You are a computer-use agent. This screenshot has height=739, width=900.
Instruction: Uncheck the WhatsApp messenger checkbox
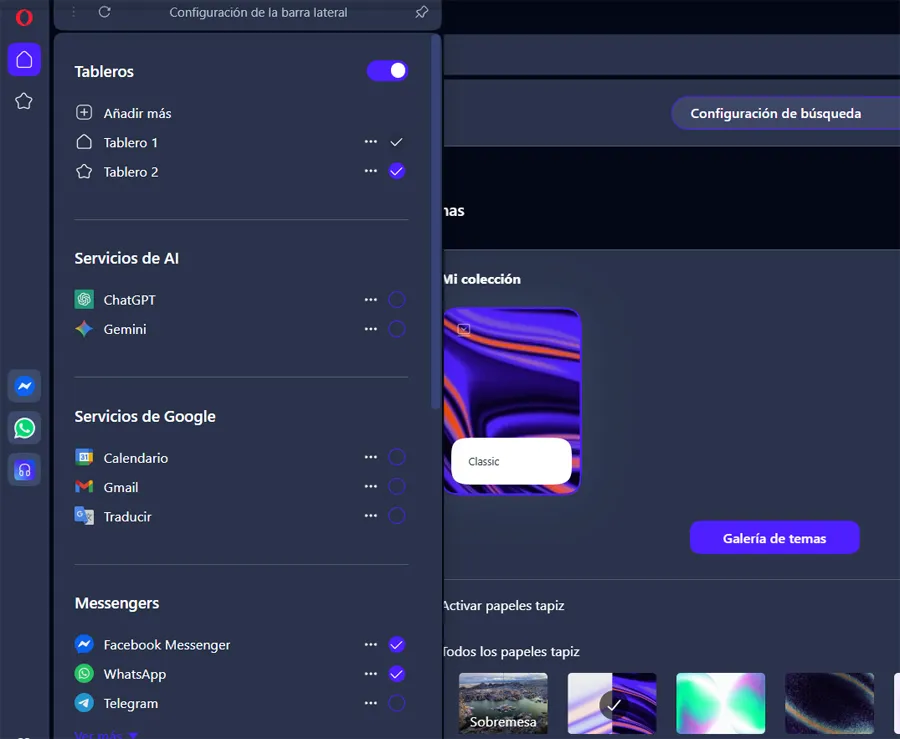[397, 674]
